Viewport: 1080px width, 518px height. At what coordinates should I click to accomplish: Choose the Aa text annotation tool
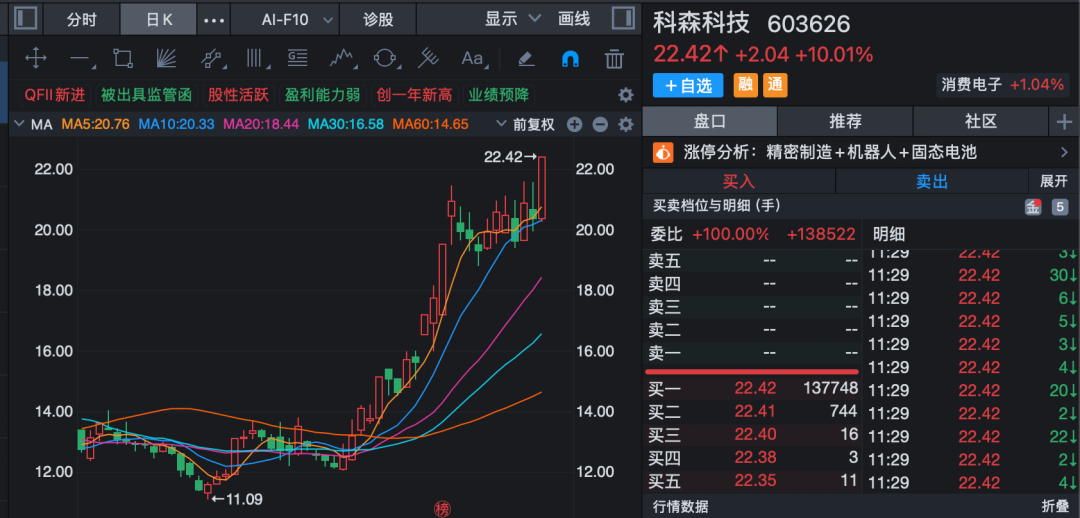[472, 58]
